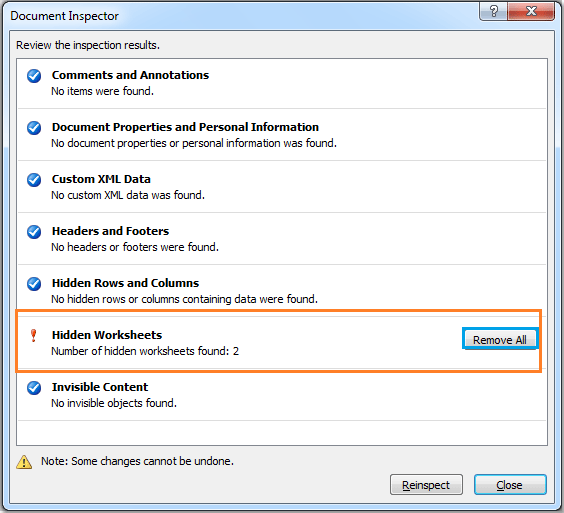This screenshot has width=564, height=513.
Task: Close the dialog with title bar X
Action: click(x=531, y=11)
